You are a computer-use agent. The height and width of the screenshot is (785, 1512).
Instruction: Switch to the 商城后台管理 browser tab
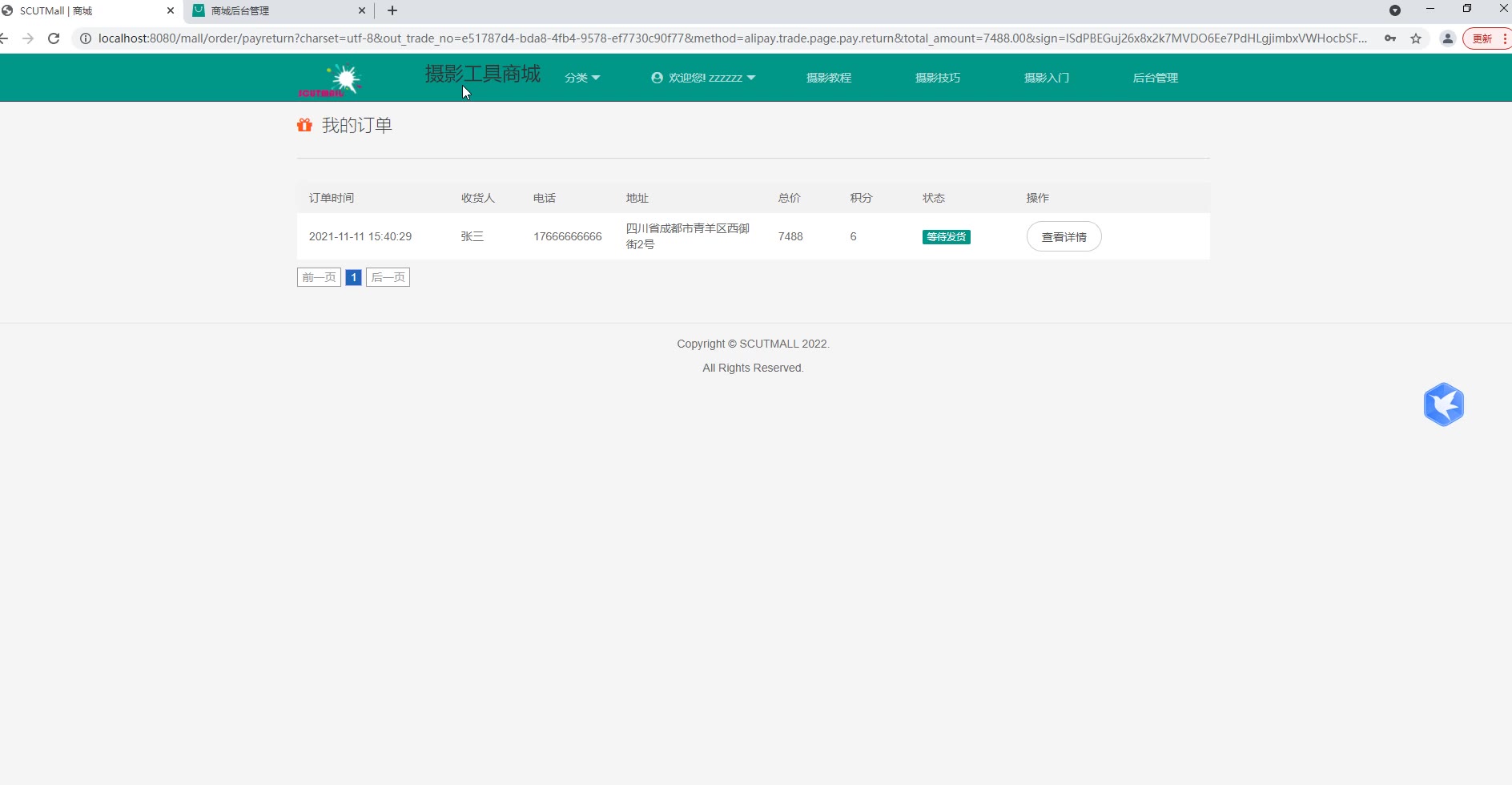[276, 10]
